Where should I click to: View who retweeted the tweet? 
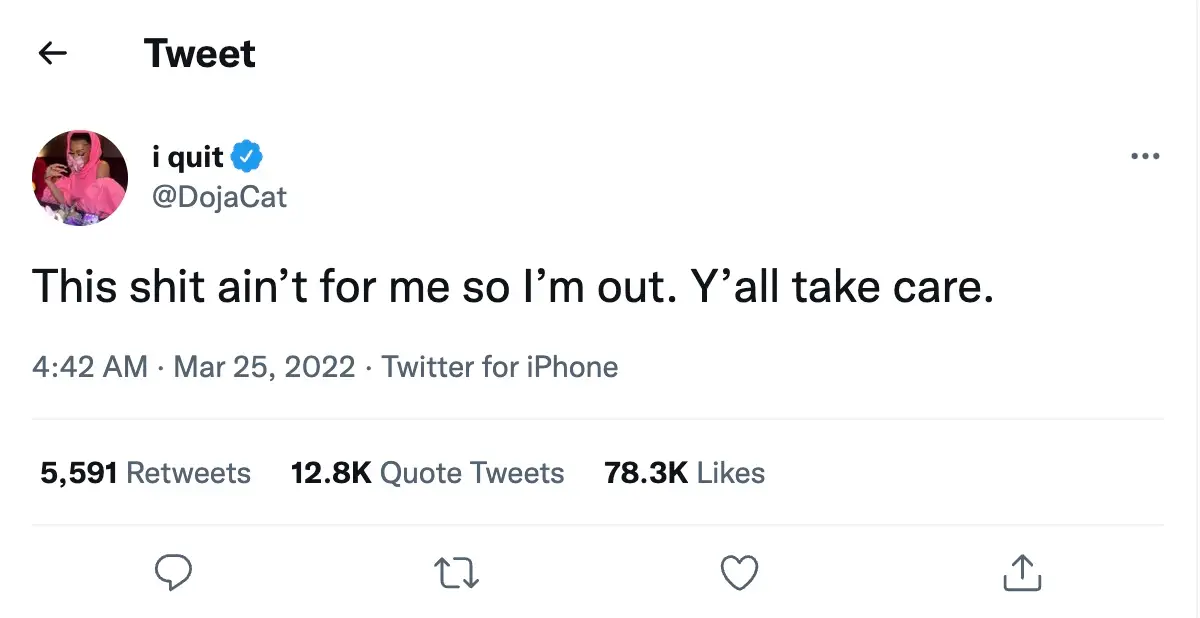[144, 472]
